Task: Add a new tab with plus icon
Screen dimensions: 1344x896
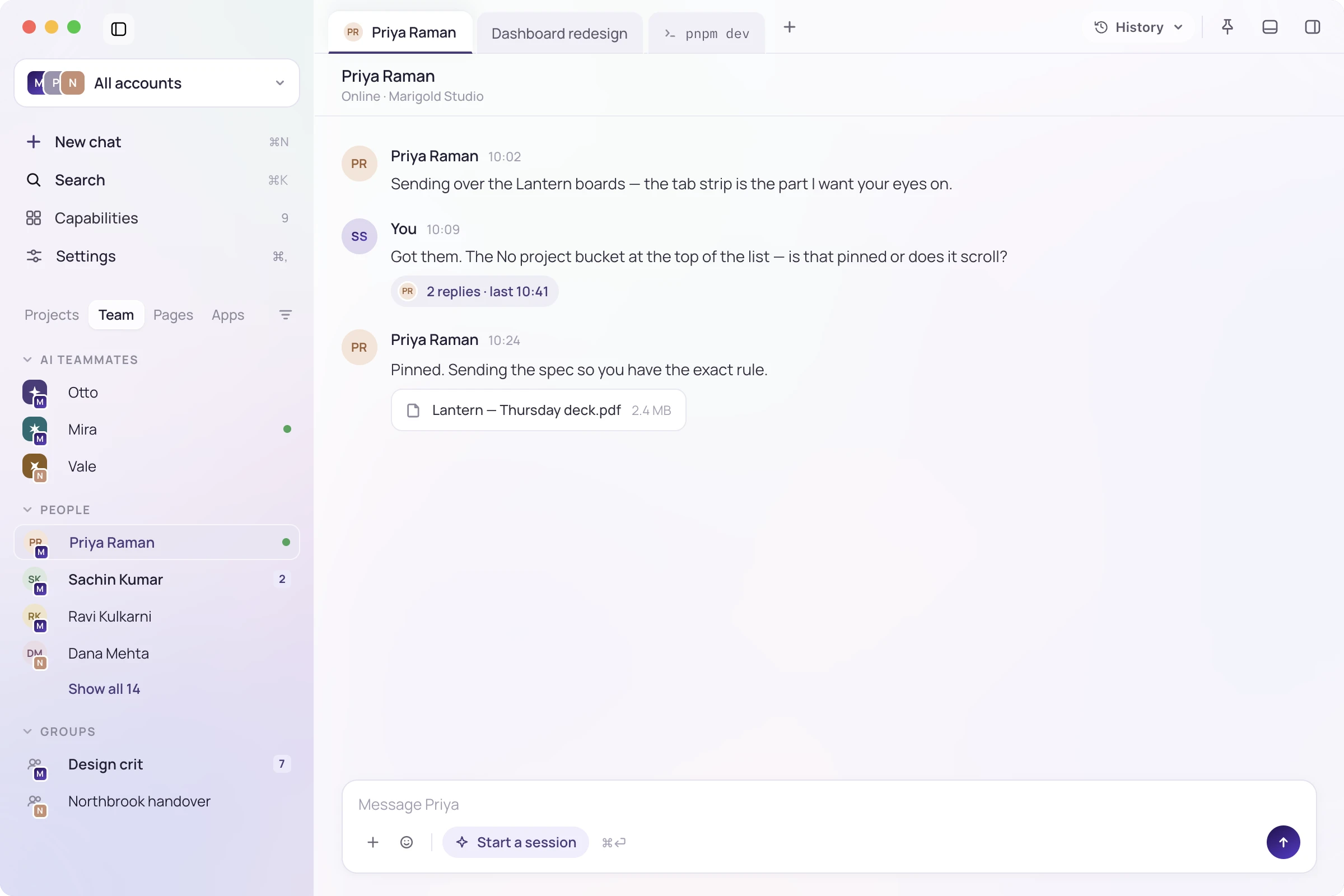Action: pyautogui.click(x=789, y=27)
